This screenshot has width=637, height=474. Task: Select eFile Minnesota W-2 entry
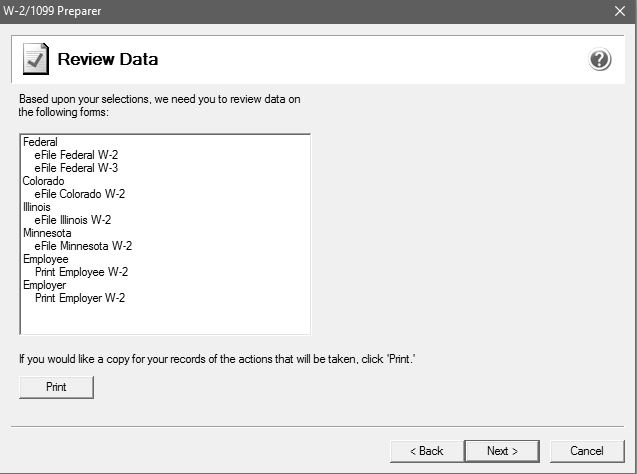[x=83, y=246]
